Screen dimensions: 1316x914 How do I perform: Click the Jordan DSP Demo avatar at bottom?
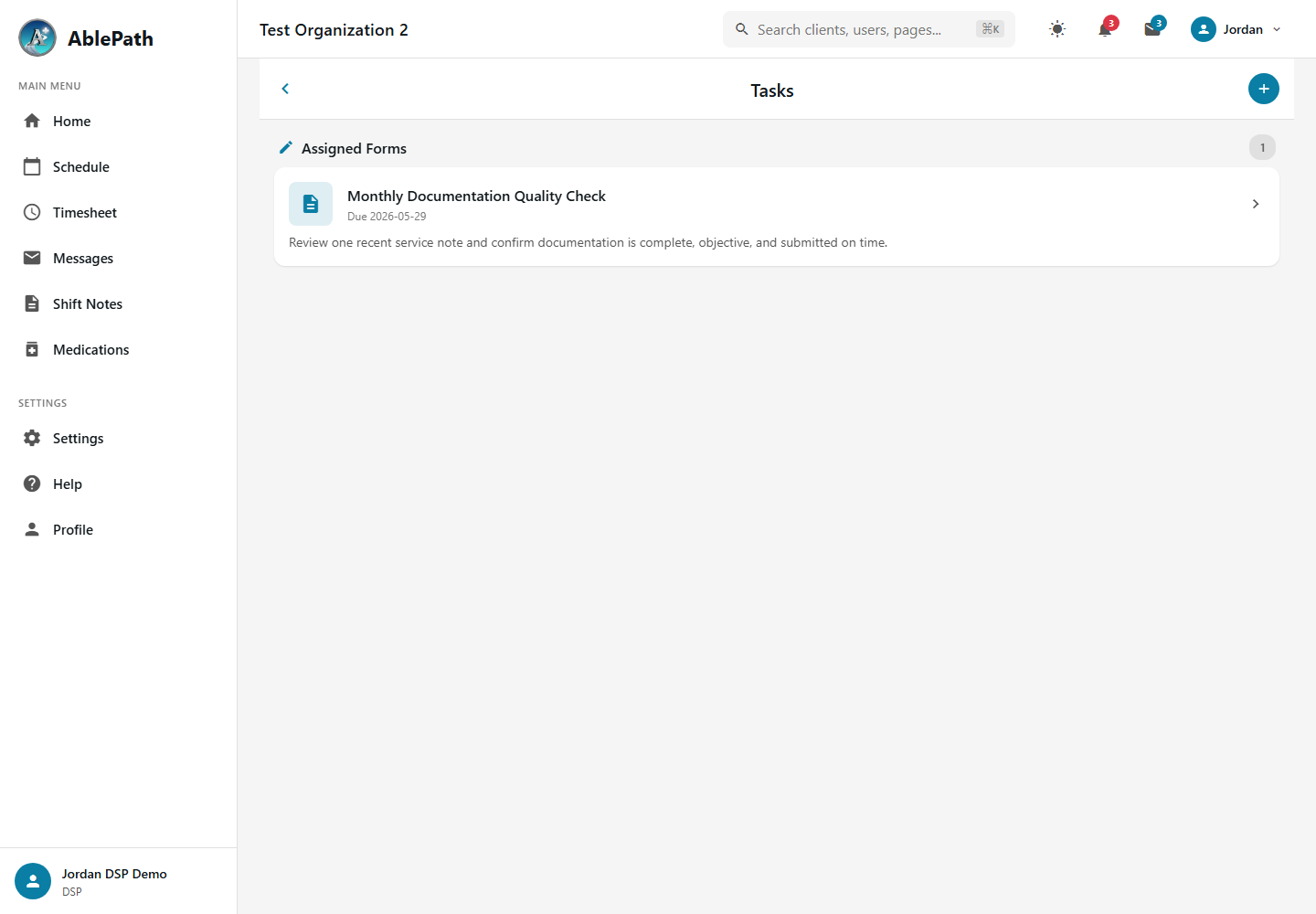[x=33, y=881]
